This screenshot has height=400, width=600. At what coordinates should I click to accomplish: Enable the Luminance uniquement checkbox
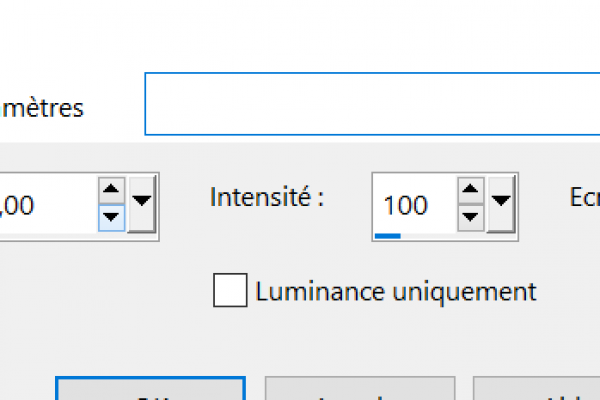(230, 290)
